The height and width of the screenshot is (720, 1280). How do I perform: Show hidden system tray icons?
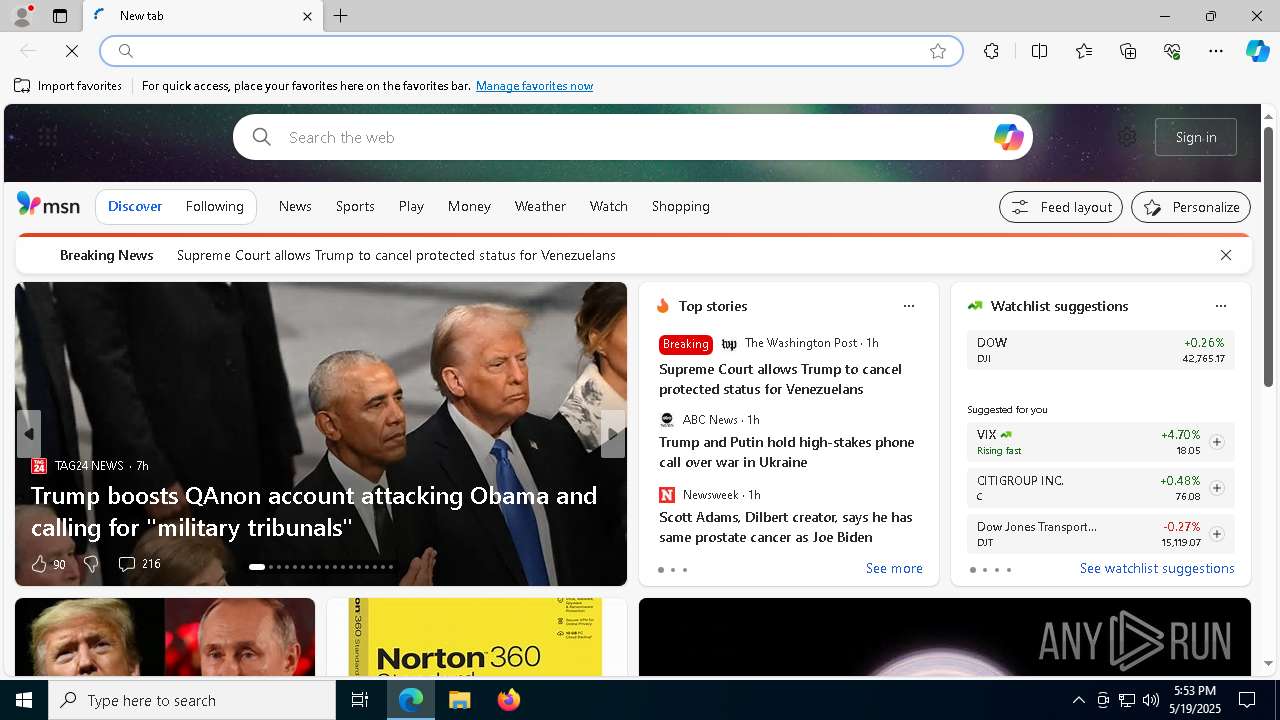tap(1079, 700)
